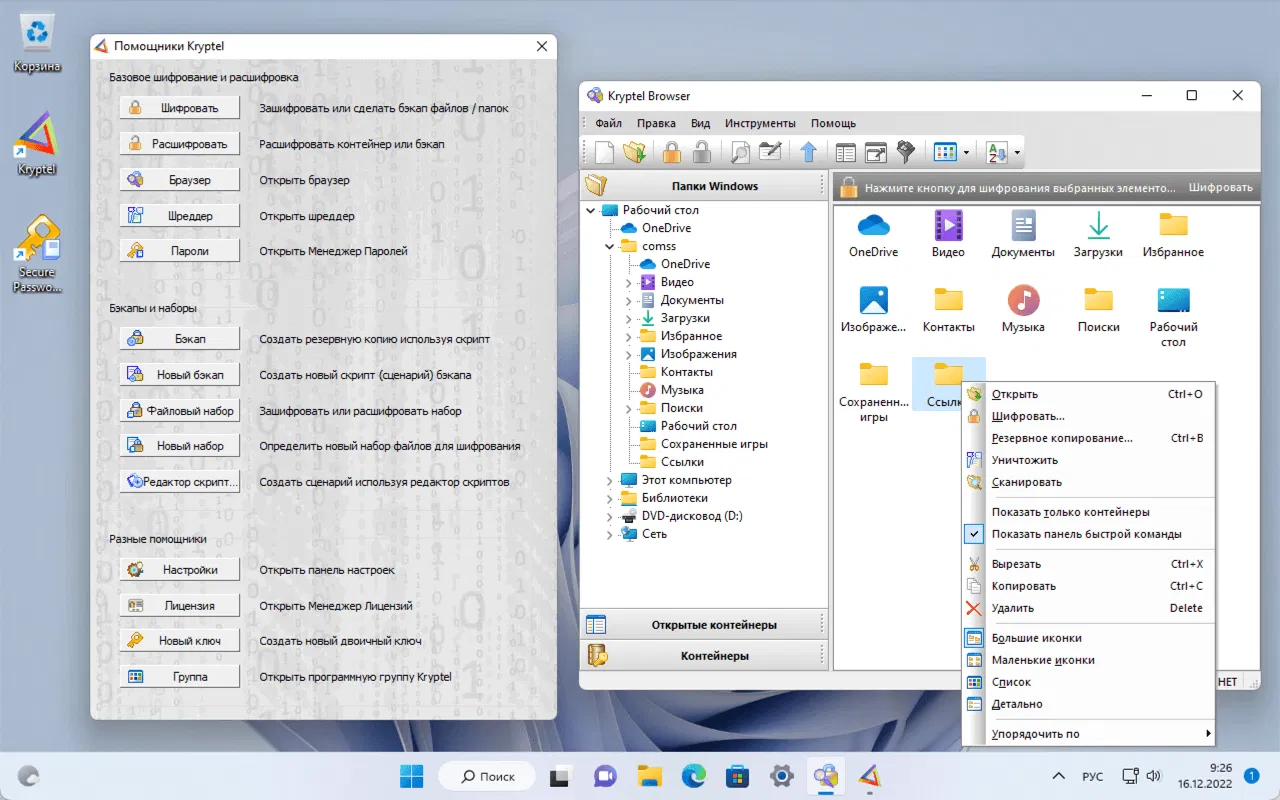Toggle 'Показать панель быстрой команды' checkmark
The image size is (1280, 800).
point(1086,534)
